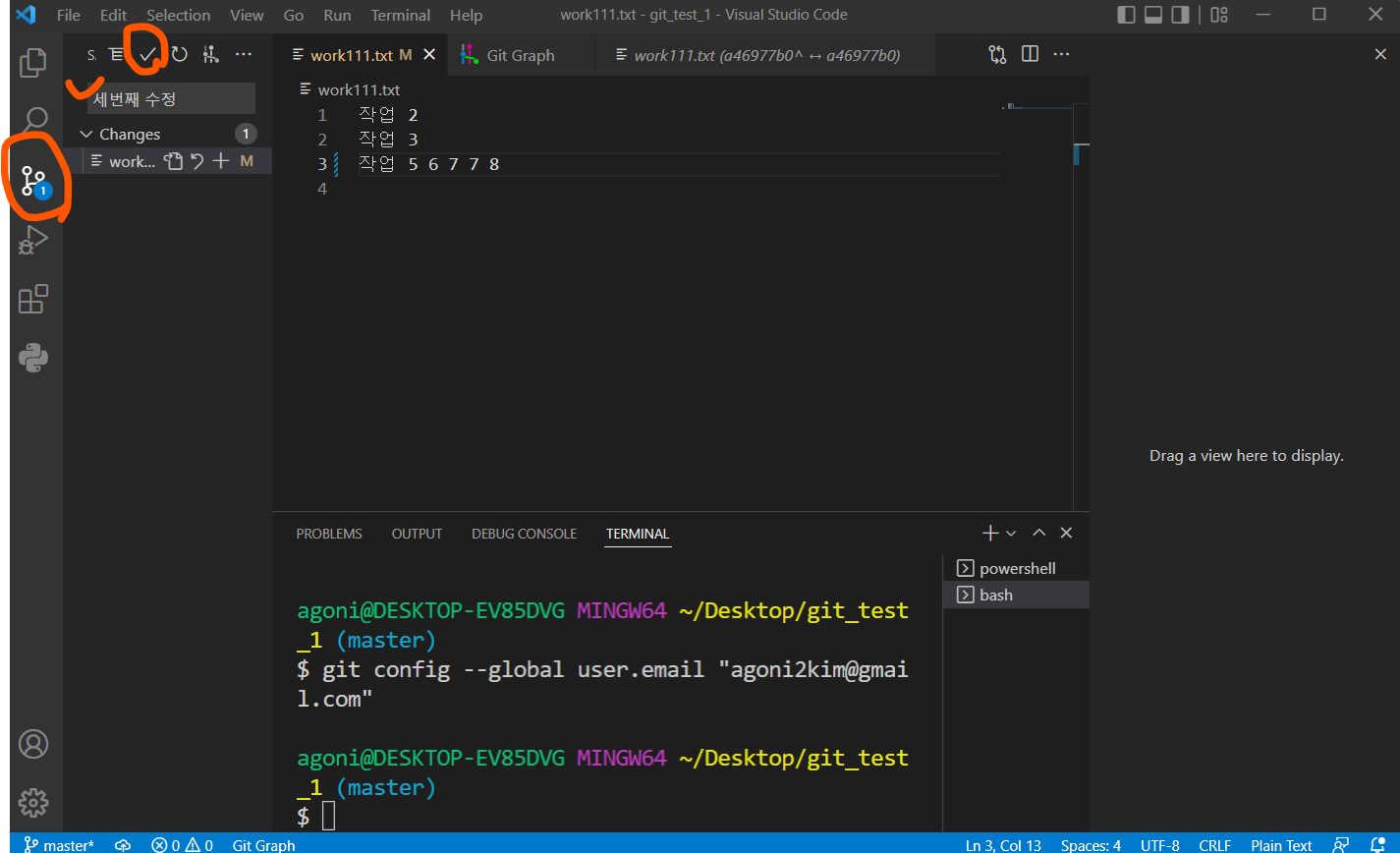Collapse the Changes section
The height and width of the screenshot is (853, 1400).
[x=86, y=134]
